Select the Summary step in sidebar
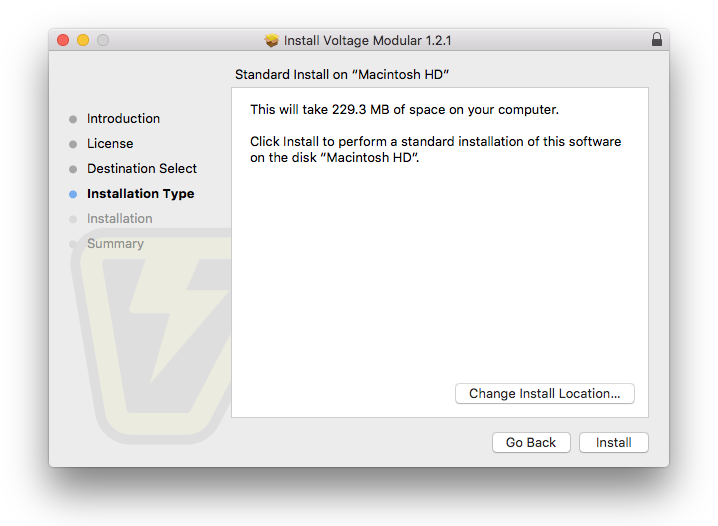The width and height of the screenshot is (718, 526). (x=115, y=244)
